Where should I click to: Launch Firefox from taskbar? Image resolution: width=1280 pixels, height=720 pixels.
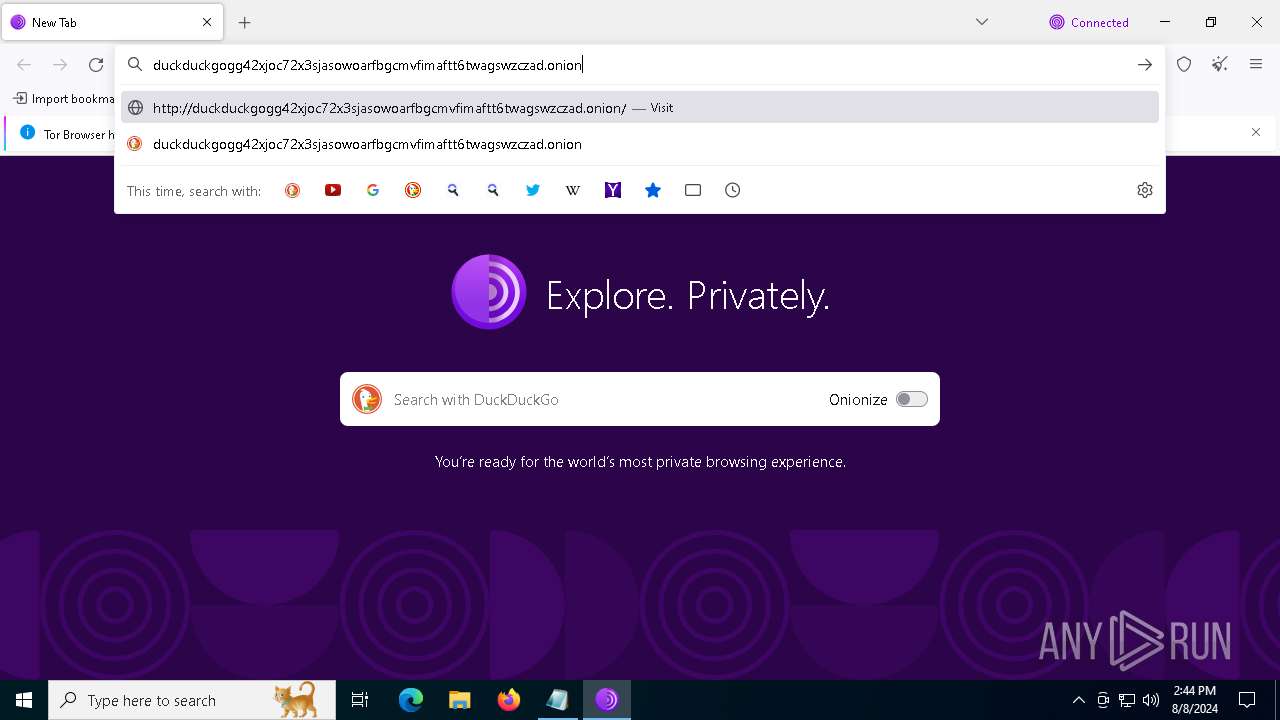click(509, 700)
